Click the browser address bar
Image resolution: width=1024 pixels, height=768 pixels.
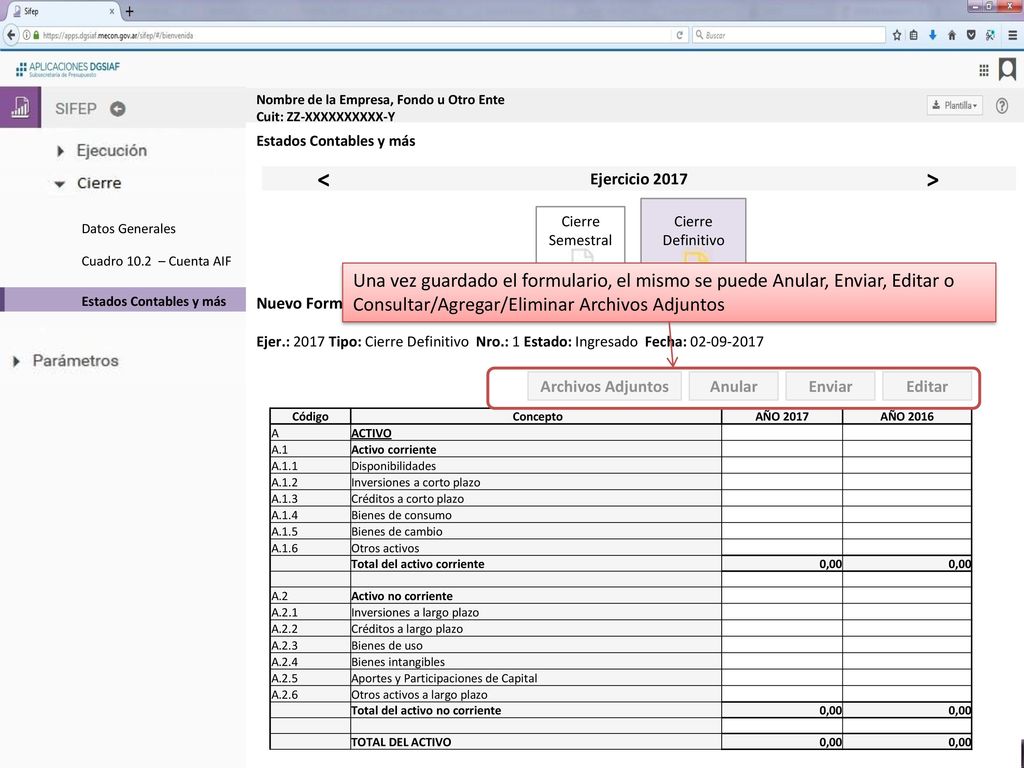coord(353,35)
